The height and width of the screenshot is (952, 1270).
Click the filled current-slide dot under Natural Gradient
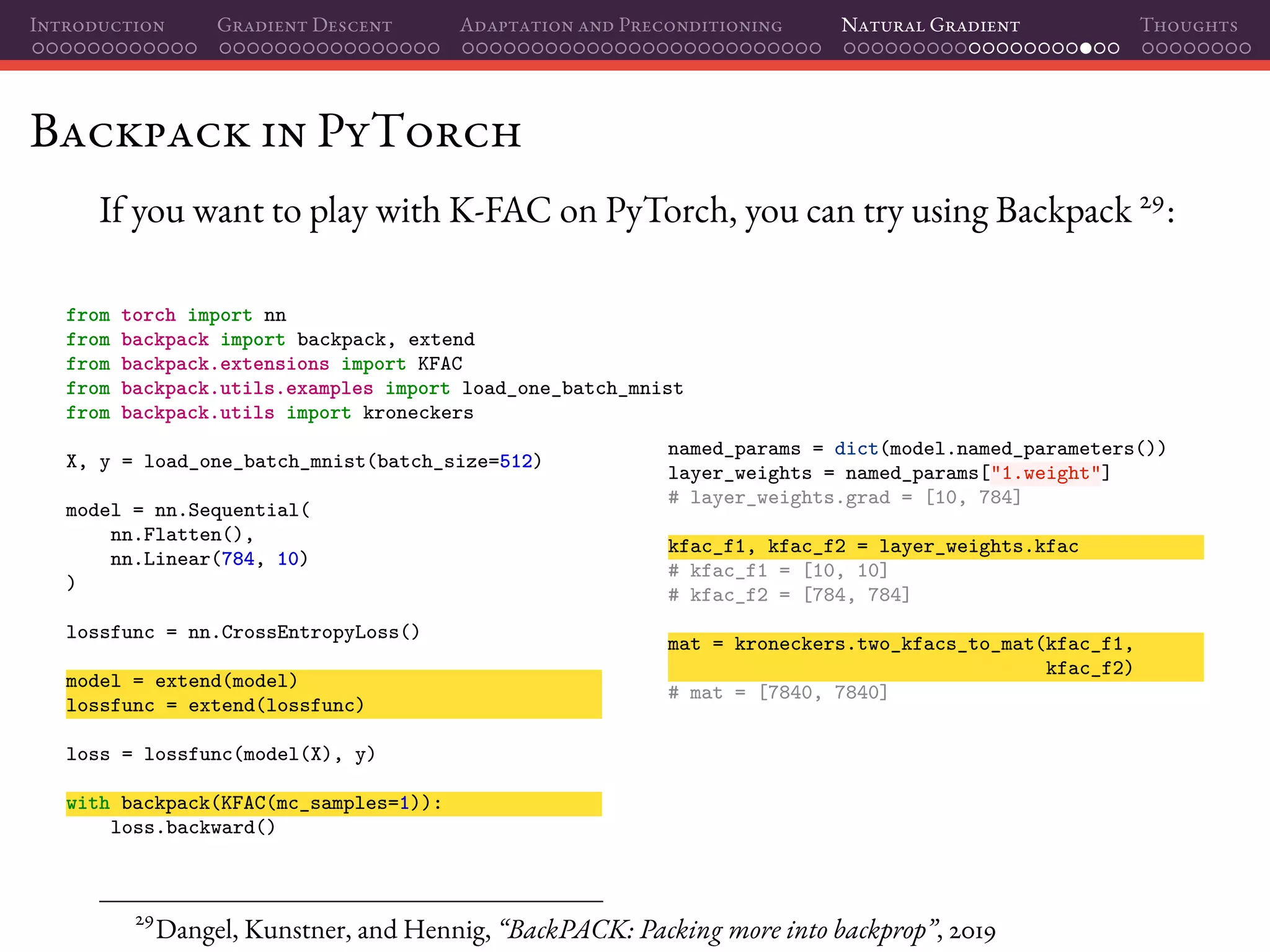pos(1085,48)
